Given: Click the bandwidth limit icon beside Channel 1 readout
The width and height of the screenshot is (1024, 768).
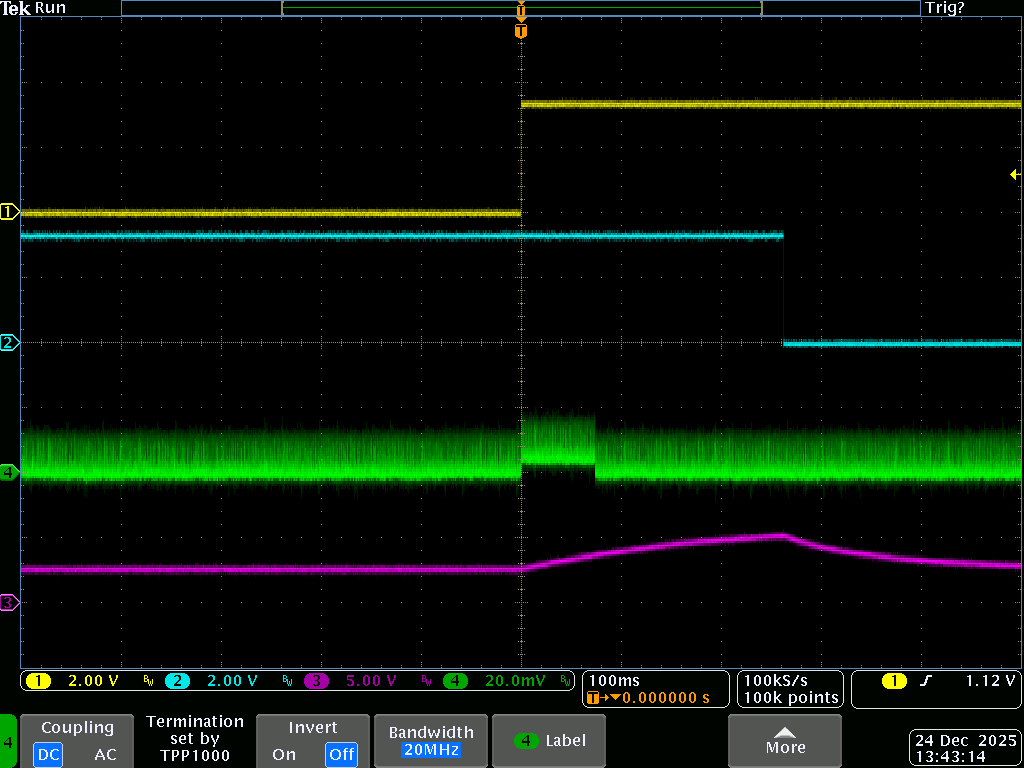Looking at the screenshot, I should 148,681.
